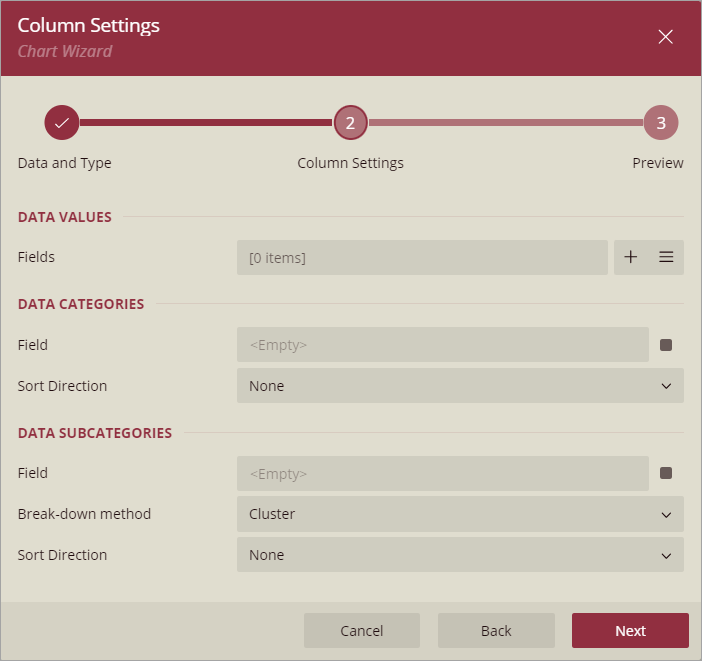The height and width of the screenshot is (661, 702).
Task: Click the DATA VALUES section heading
Action: 65,217
